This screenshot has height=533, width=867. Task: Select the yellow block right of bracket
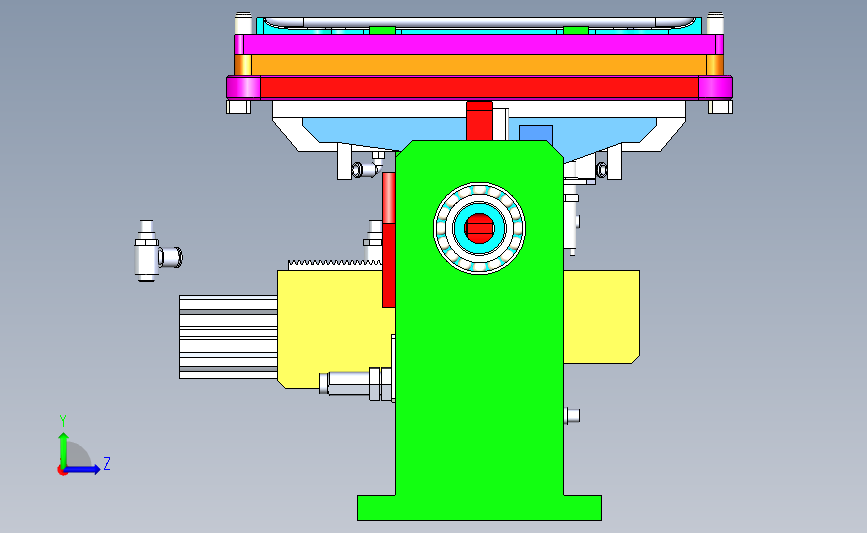click(602, 316)
